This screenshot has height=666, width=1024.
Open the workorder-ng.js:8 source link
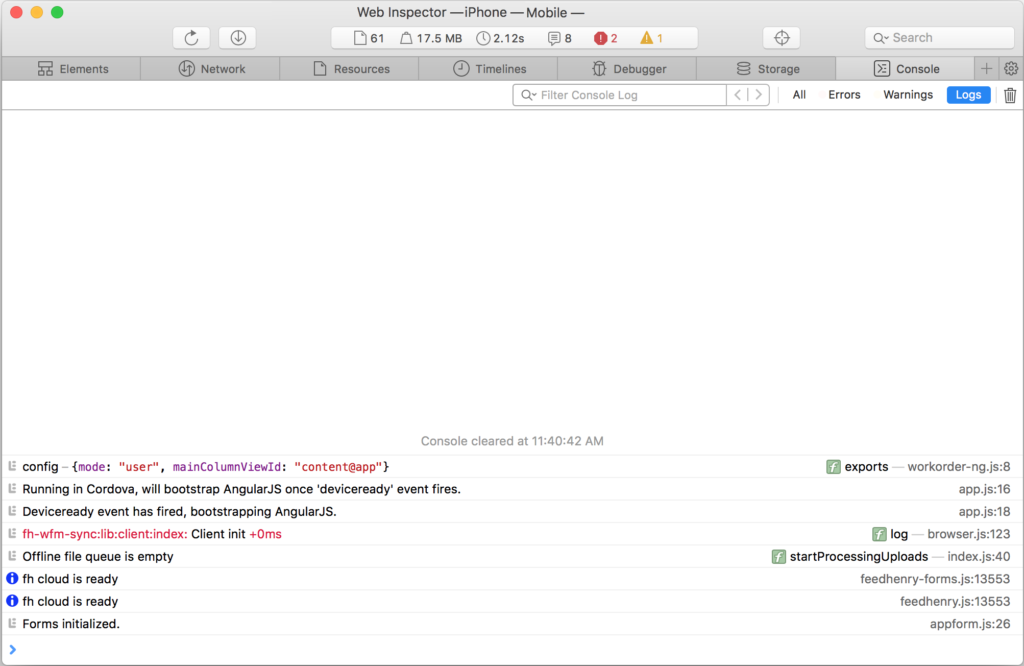958,467
